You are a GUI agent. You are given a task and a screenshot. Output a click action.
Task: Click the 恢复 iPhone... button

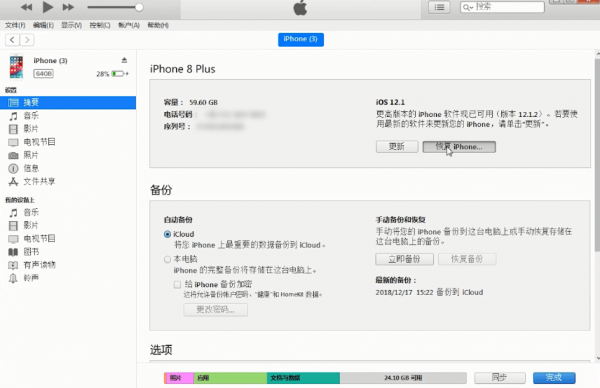[459, 147]
